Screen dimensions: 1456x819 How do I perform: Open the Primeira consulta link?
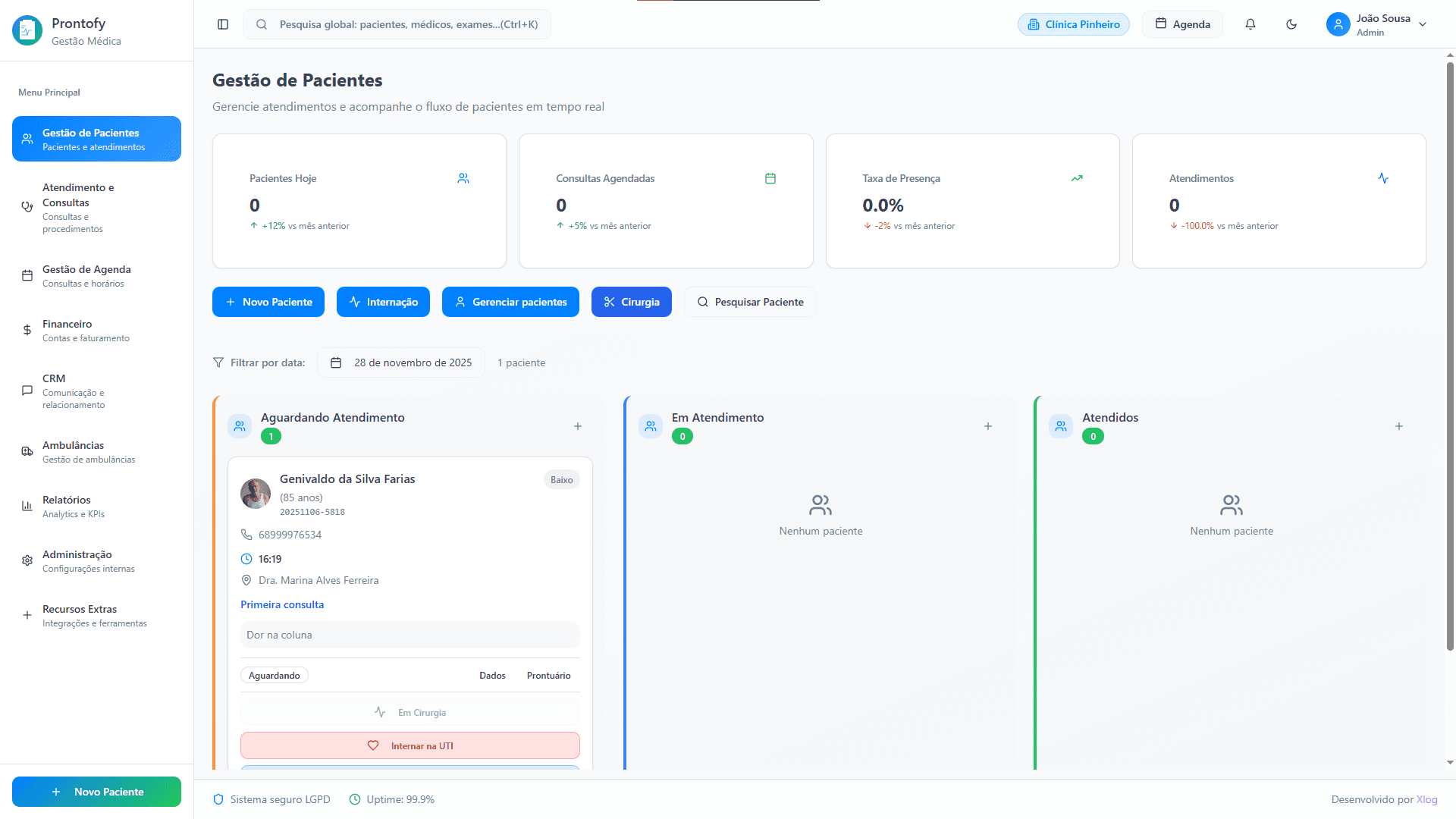tap(282, 604)
